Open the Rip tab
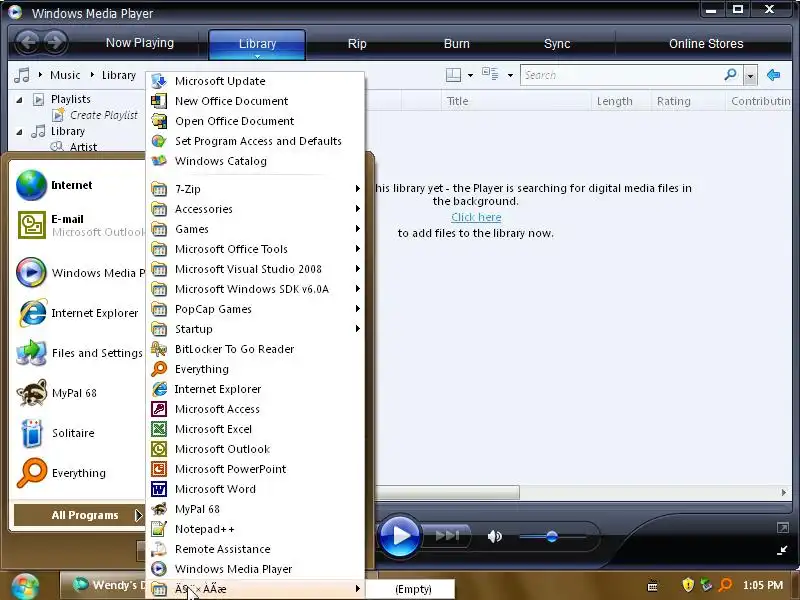 click(x=357, y=43)
